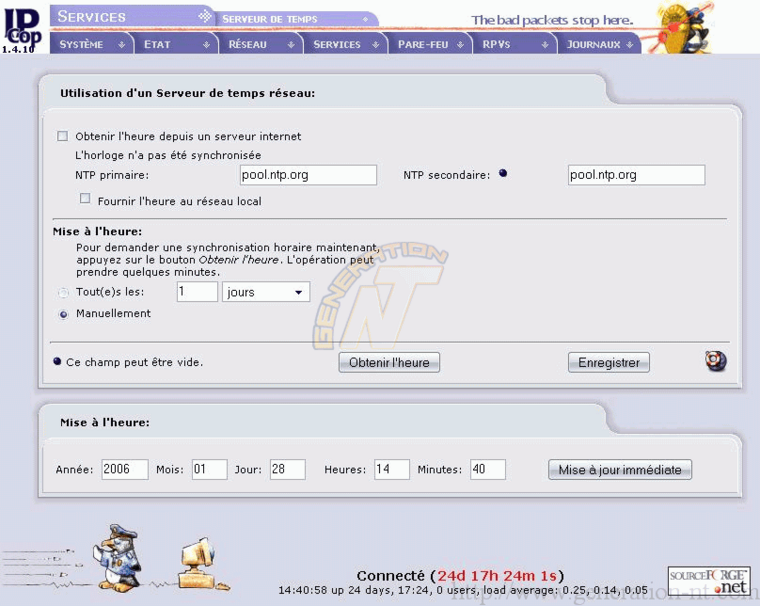Expand the RPVs menu arrow
Screen dimensions: 760x606
pyautogui.click(x=545, y=45)
